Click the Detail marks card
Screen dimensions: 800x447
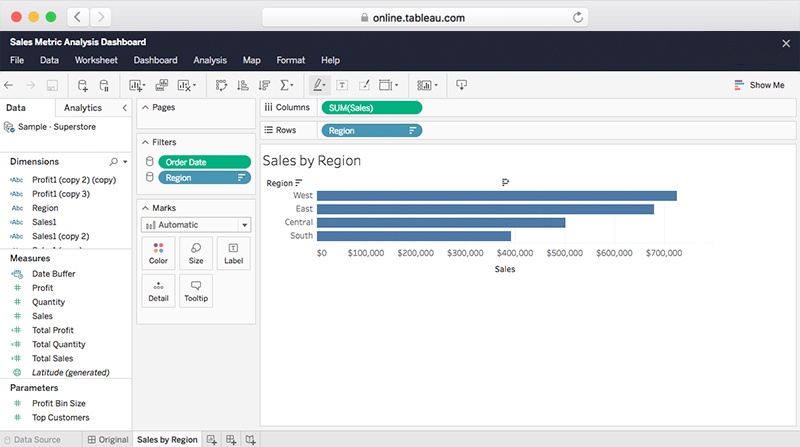(158, 291)
